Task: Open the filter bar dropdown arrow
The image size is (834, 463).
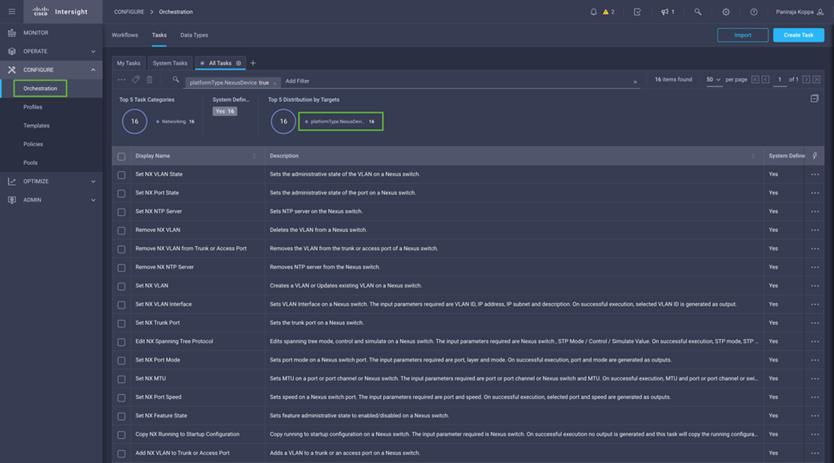Action: click(635, 82)
